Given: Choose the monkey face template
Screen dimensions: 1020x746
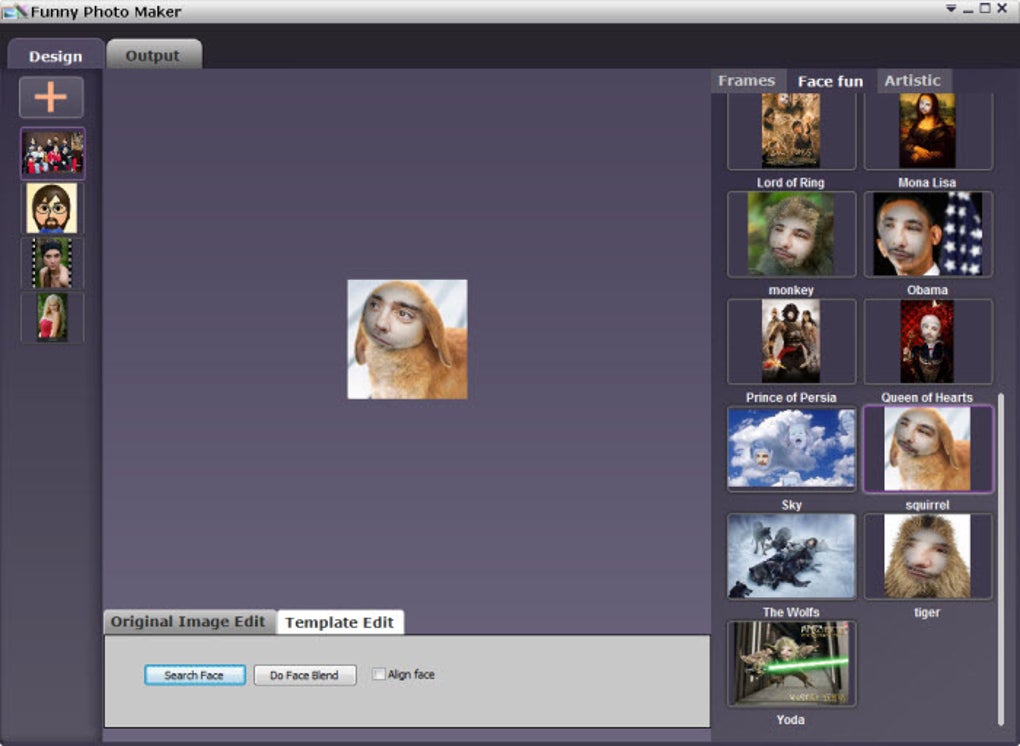Looking at the screenshot, I should [x=791, y=234].
